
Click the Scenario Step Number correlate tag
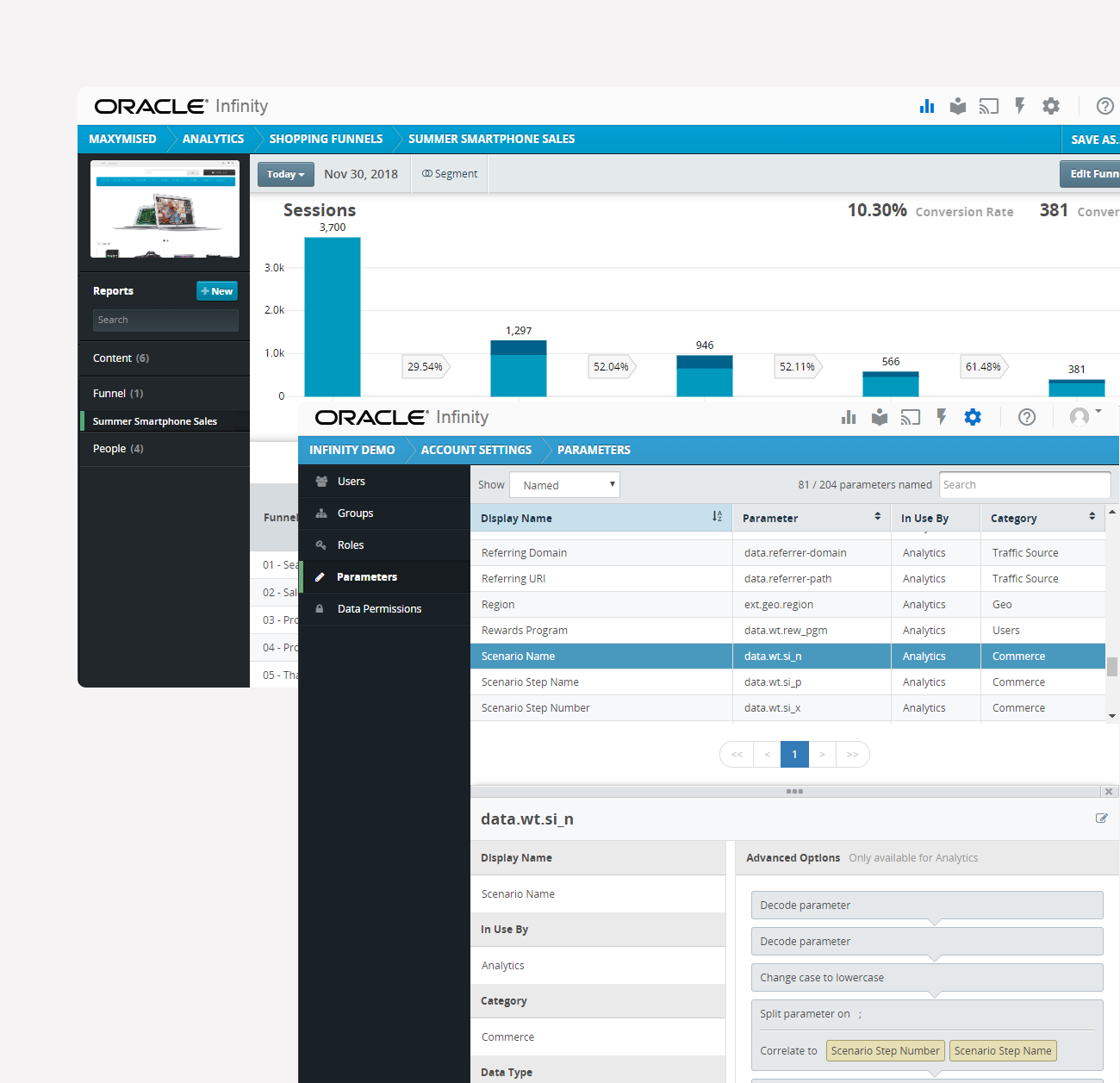click(x=885, y=1051)
